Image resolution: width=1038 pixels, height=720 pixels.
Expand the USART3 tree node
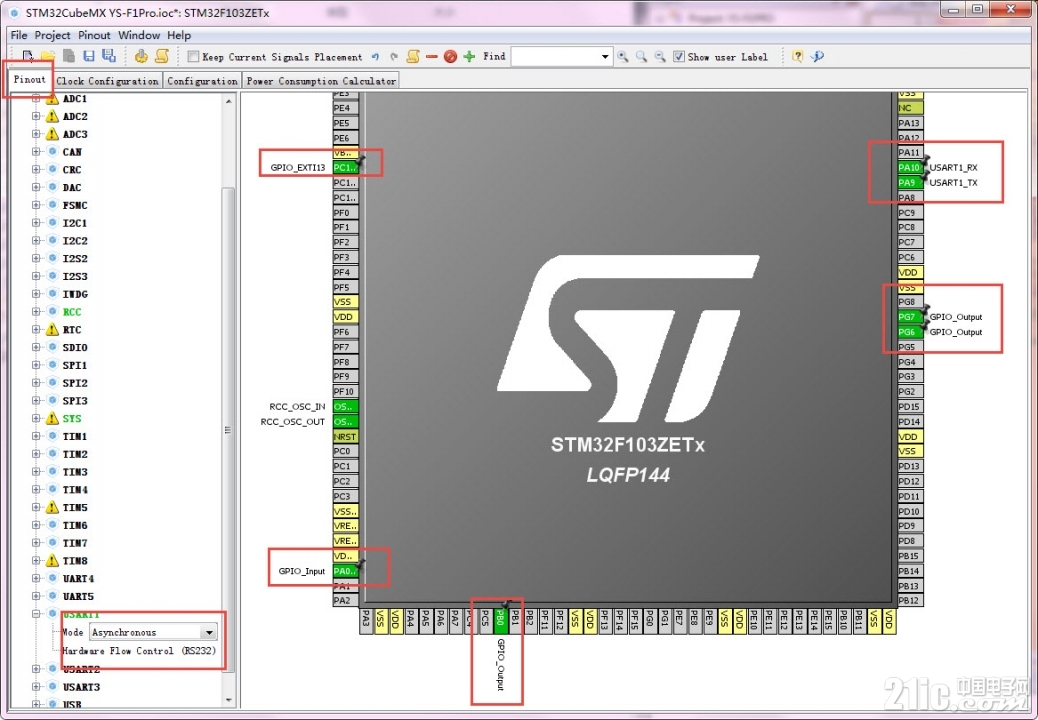pos(36,687)
